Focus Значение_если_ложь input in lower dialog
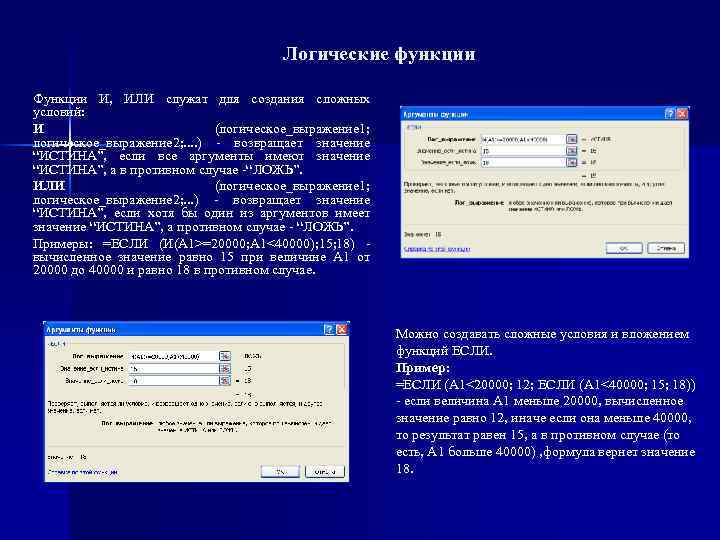 (x=174, y=381)
